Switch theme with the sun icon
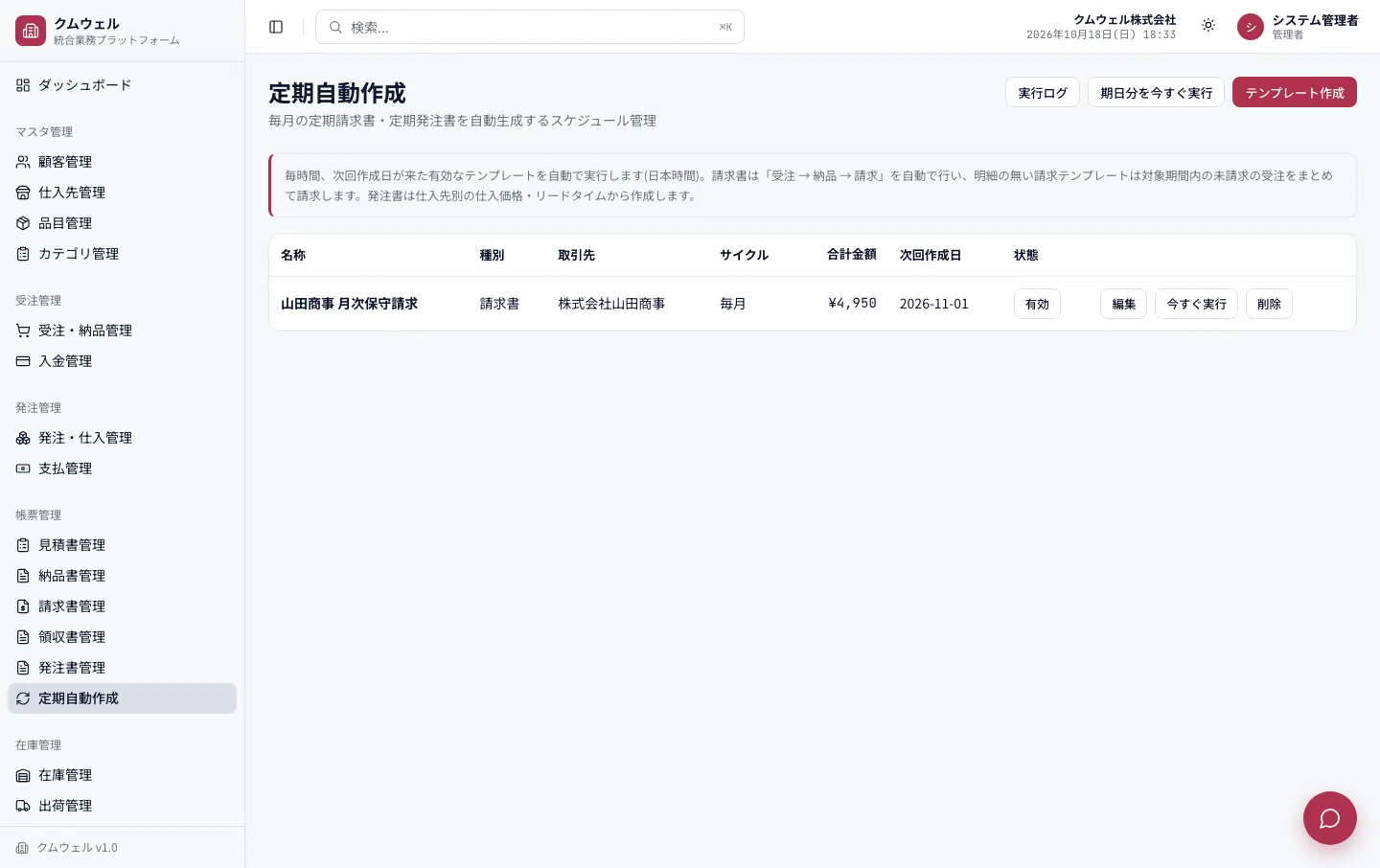 pos(1208,26)
